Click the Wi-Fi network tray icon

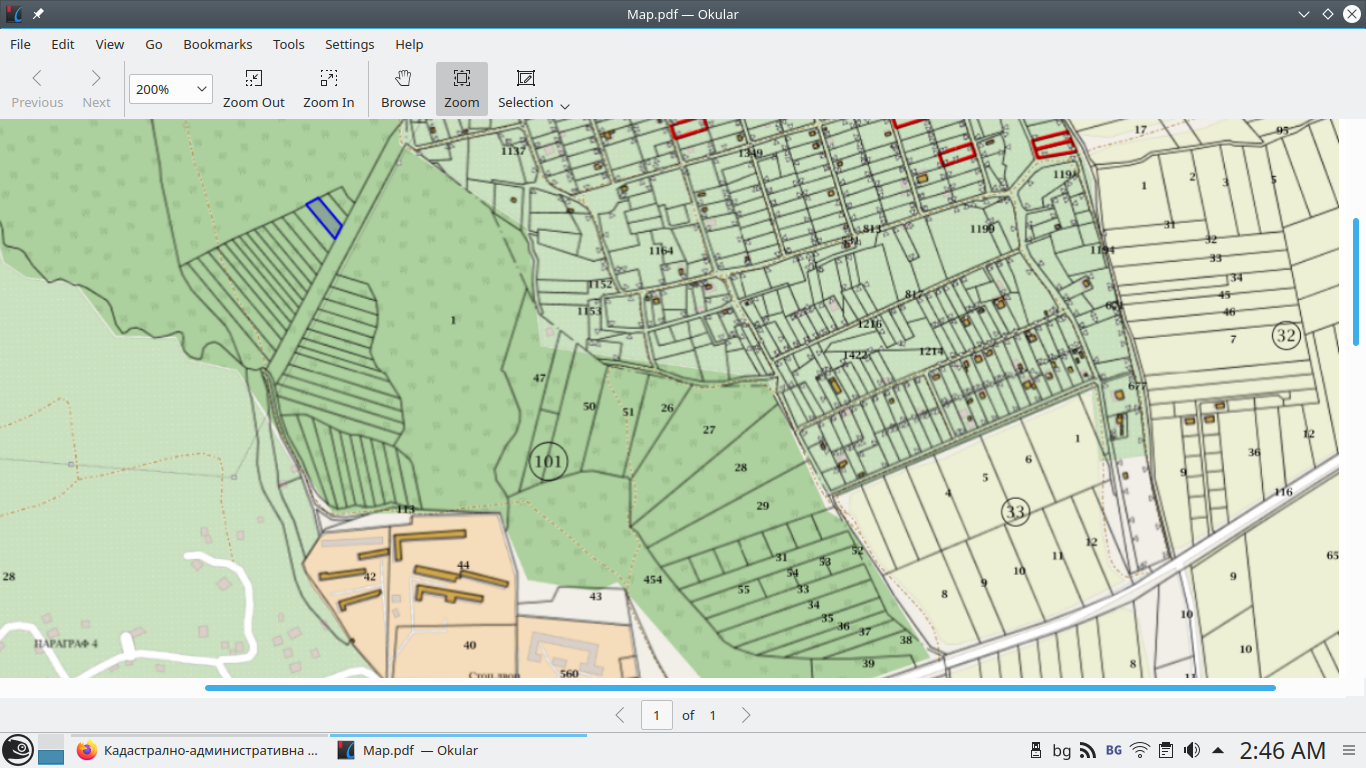point(1140,750)
